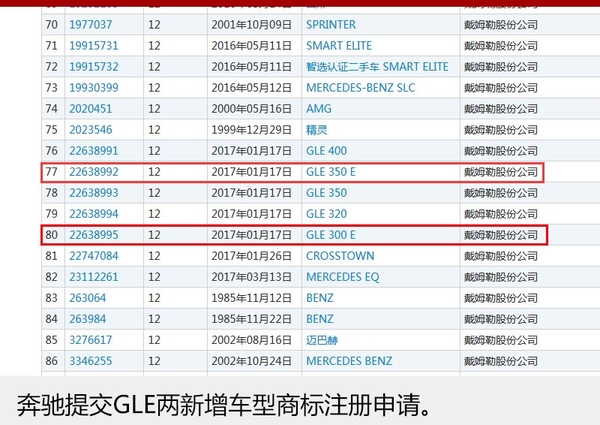Open registration number 22638992 link
Screen dimensions: 600x425
(x=94, y=172)
